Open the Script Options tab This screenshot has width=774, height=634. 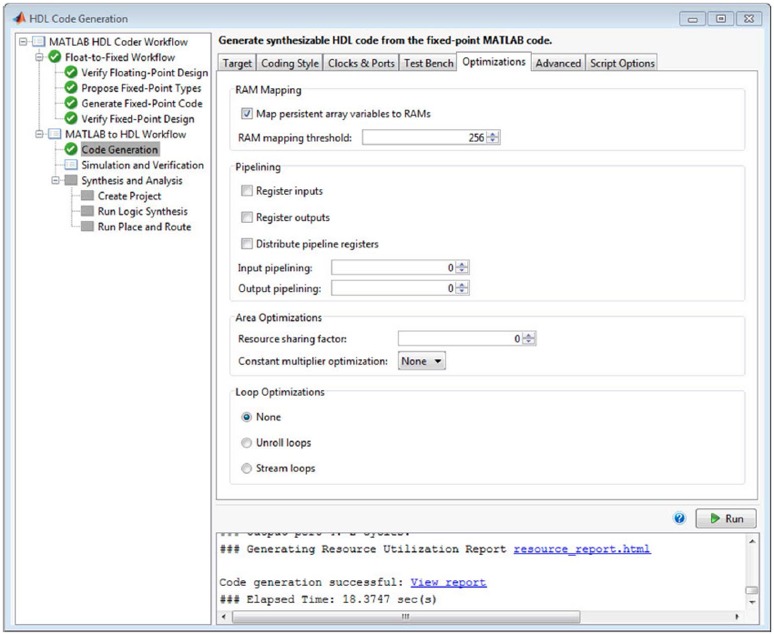coord(622,63)
